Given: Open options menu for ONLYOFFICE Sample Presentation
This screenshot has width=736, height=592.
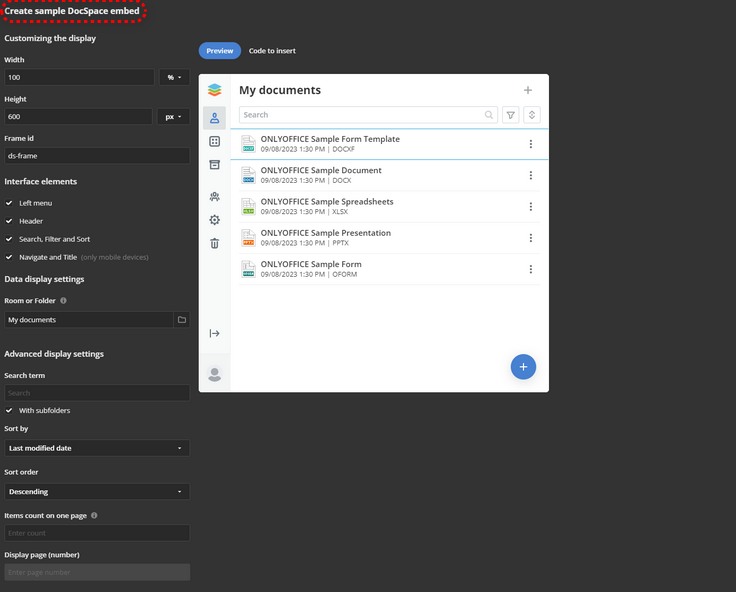Looking at the screenshot, I should (530, 238).
